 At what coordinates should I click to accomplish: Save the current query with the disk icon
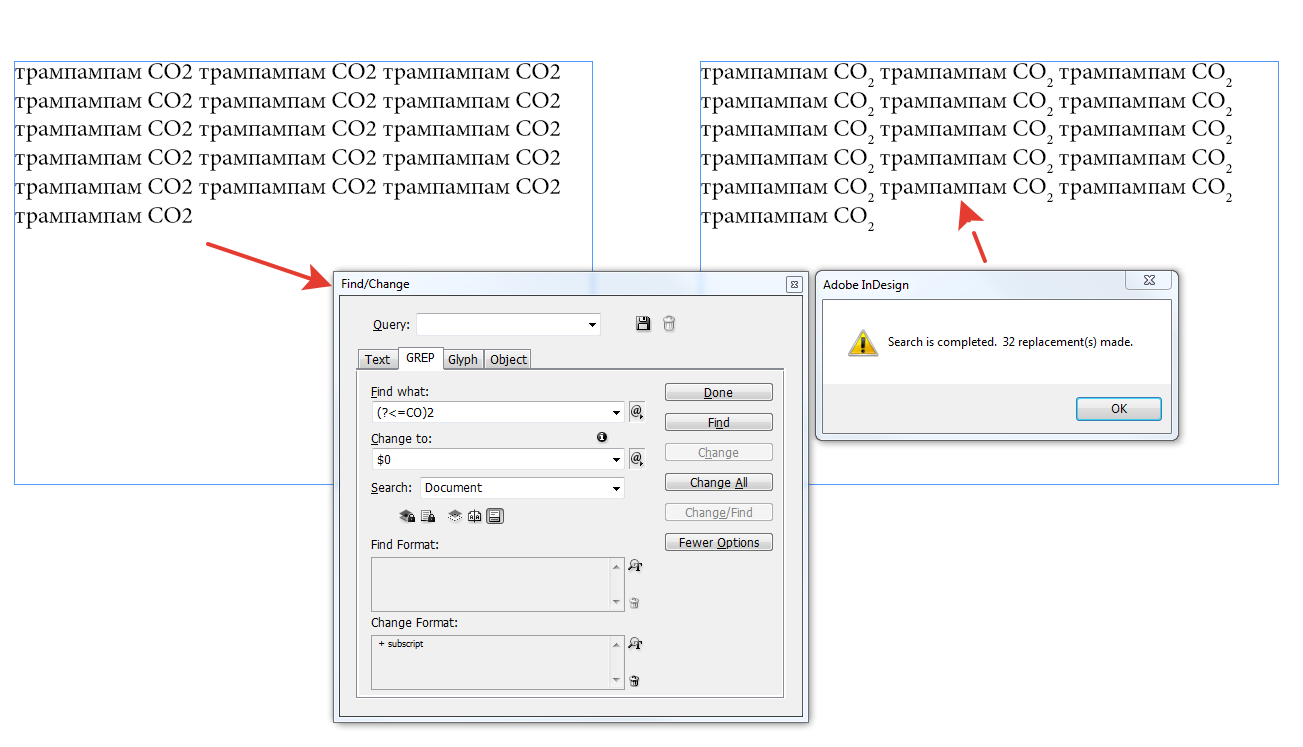[643, 323]
